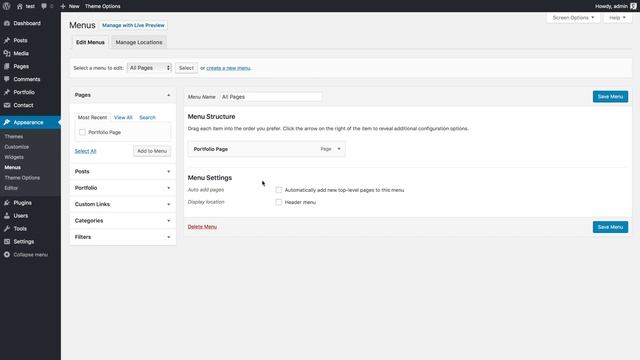
Task: Click the Contact envelope icon in sidebar
Action: [7, 105]
